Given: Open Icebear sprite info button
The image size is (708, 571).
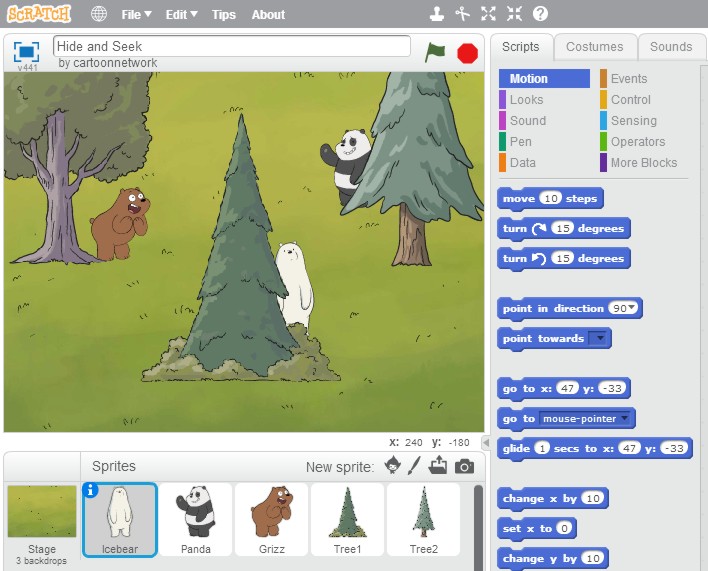Looking at the screenshot, I should point(90,490).
